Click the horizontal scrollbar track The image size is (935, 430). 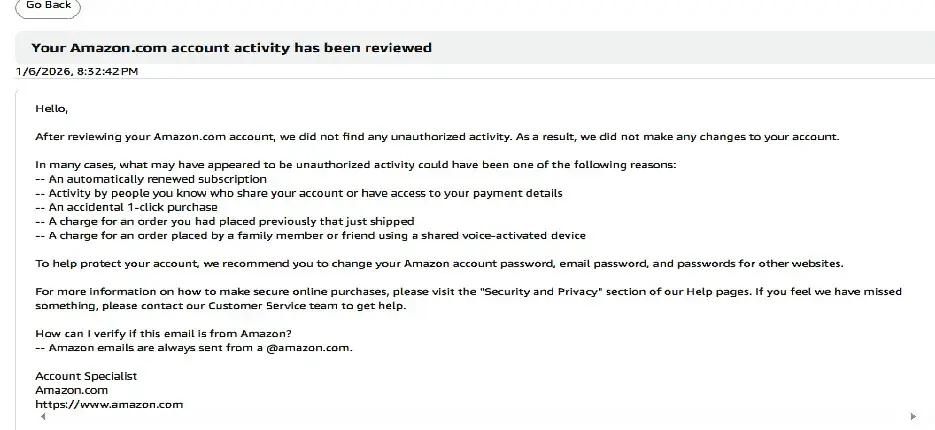476,416
